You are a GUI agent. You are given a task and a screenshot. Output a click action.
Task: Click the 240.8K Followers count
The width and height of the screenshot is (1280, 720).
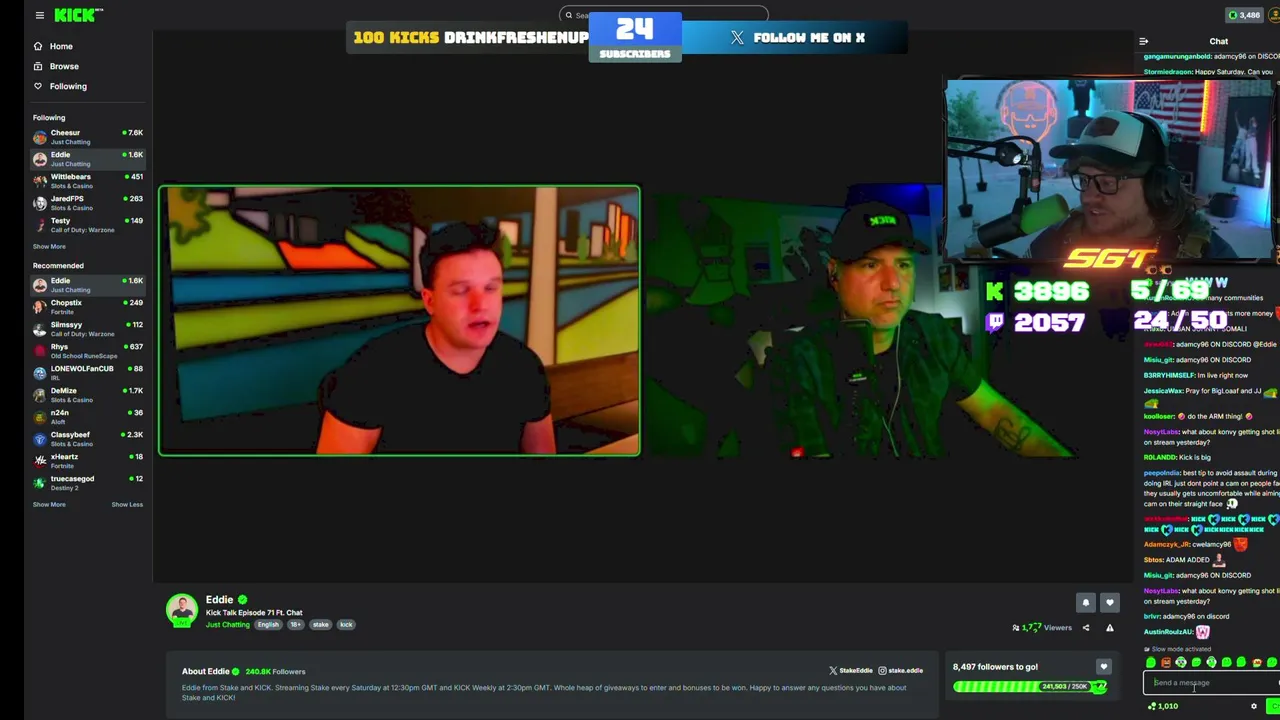click(275, 672)
